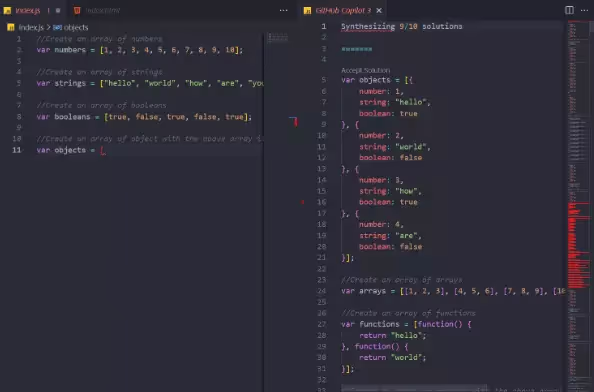Select the GitHub Copilot tab

coord(343,11)
